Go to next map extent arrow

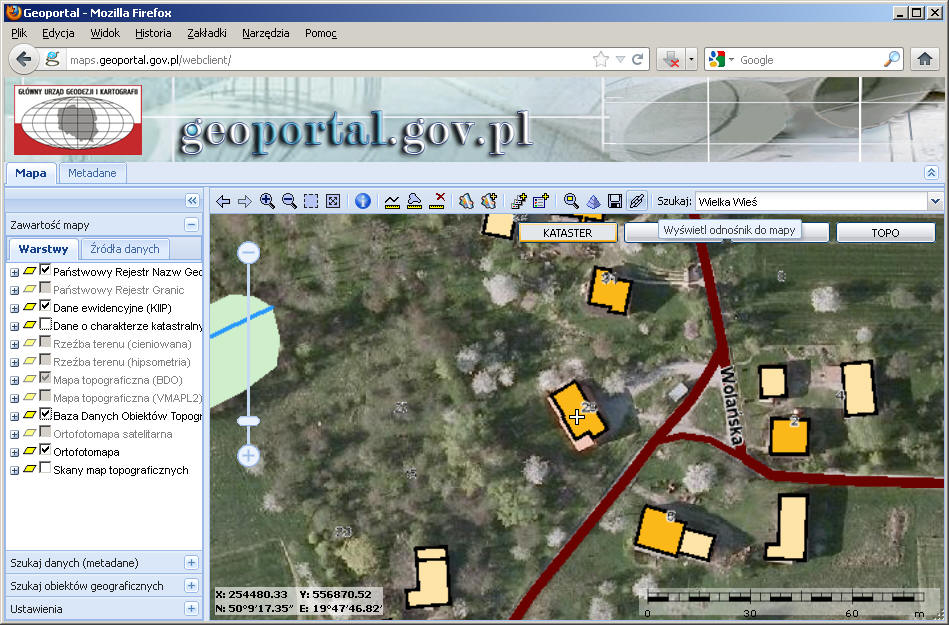point(245,201)
